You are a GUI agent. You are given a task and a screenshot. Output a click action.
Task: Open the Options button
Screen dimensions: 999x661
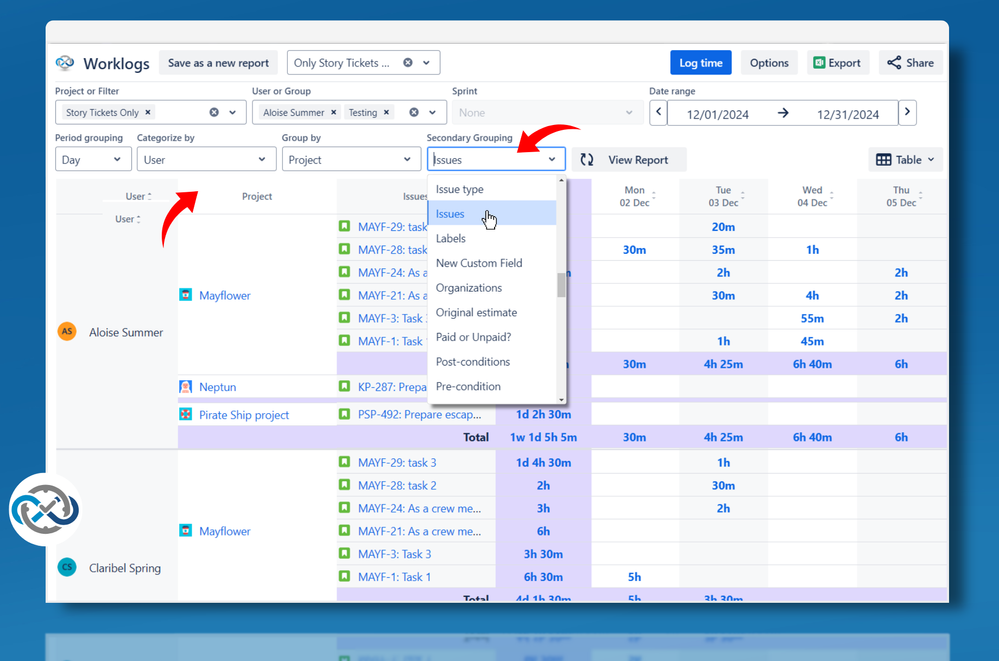click(x=769, y=62)
